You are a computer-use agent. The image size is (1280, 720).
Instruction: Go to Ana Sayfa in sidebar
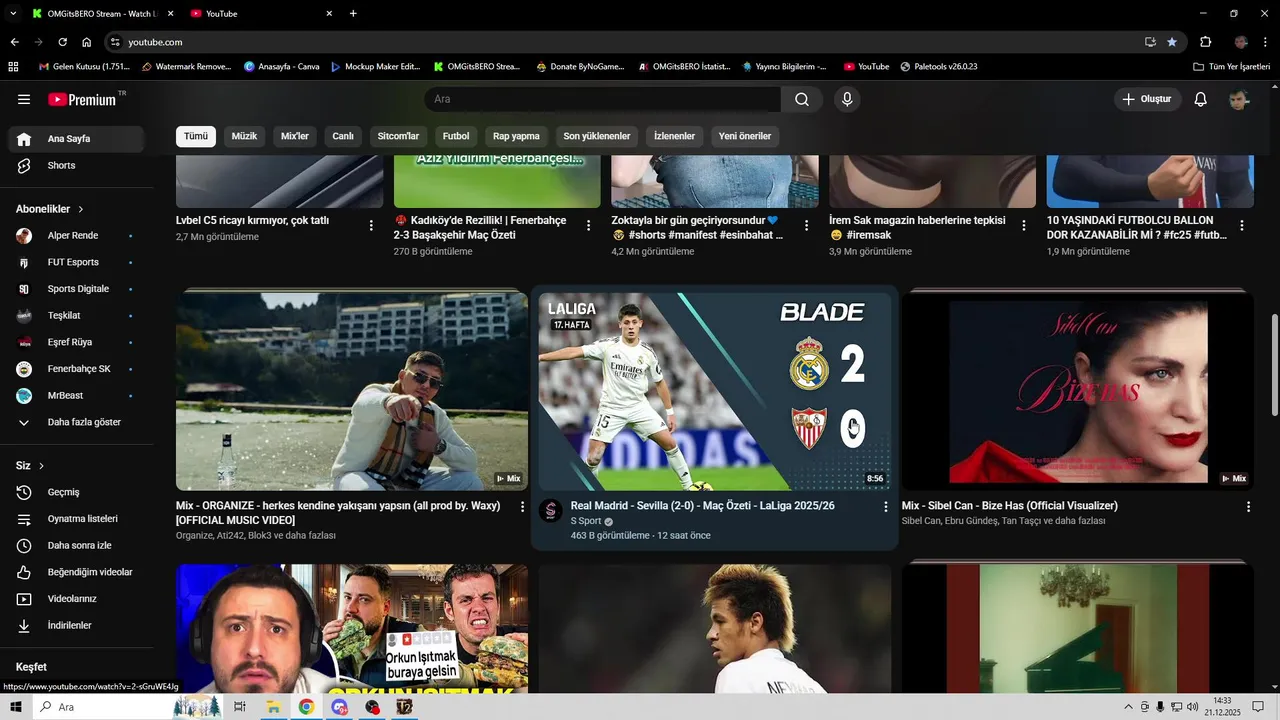76,139
